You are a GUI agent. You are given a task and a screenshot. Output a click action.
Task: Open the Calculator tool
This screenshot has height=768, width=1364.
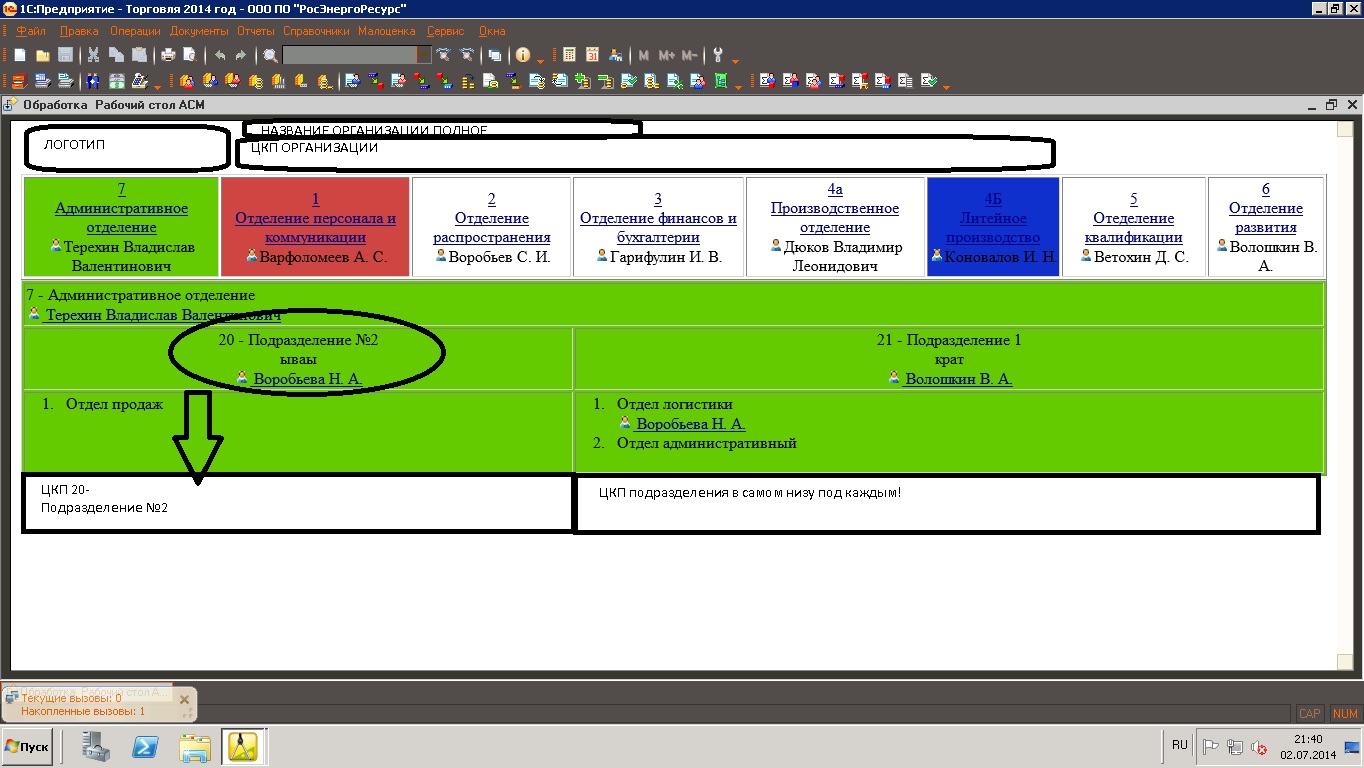point(569,56)
